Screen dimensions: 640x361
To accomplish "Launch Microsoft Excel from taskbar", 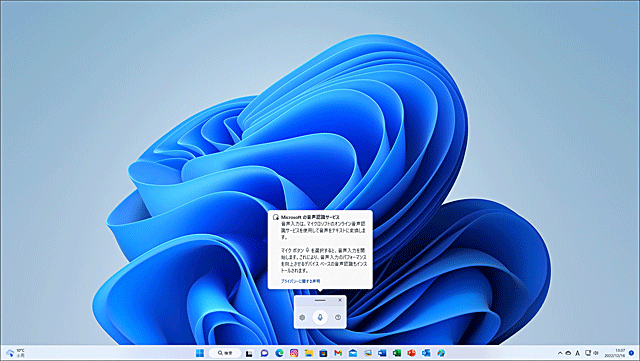I will point(397,353).
